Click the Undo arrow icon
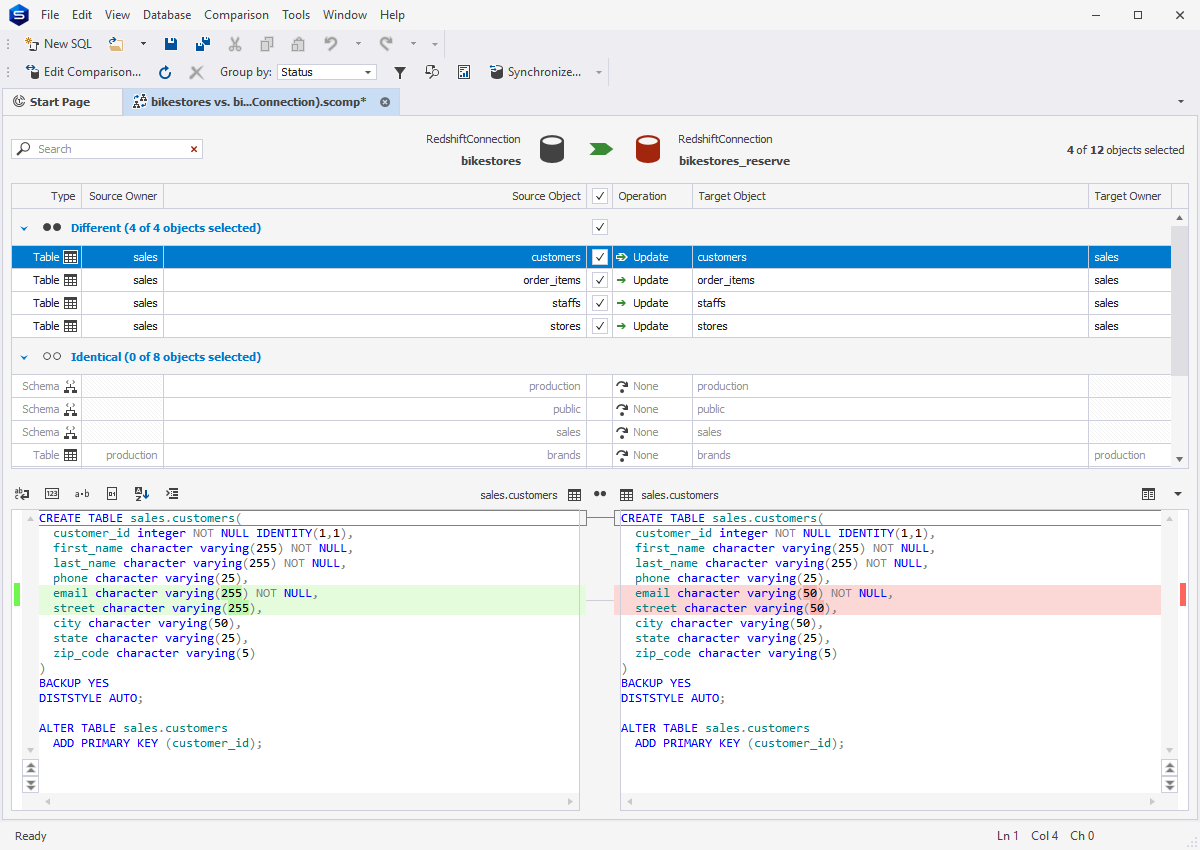The height and width of the screenshot is (850, 1200). pos(331,44)
